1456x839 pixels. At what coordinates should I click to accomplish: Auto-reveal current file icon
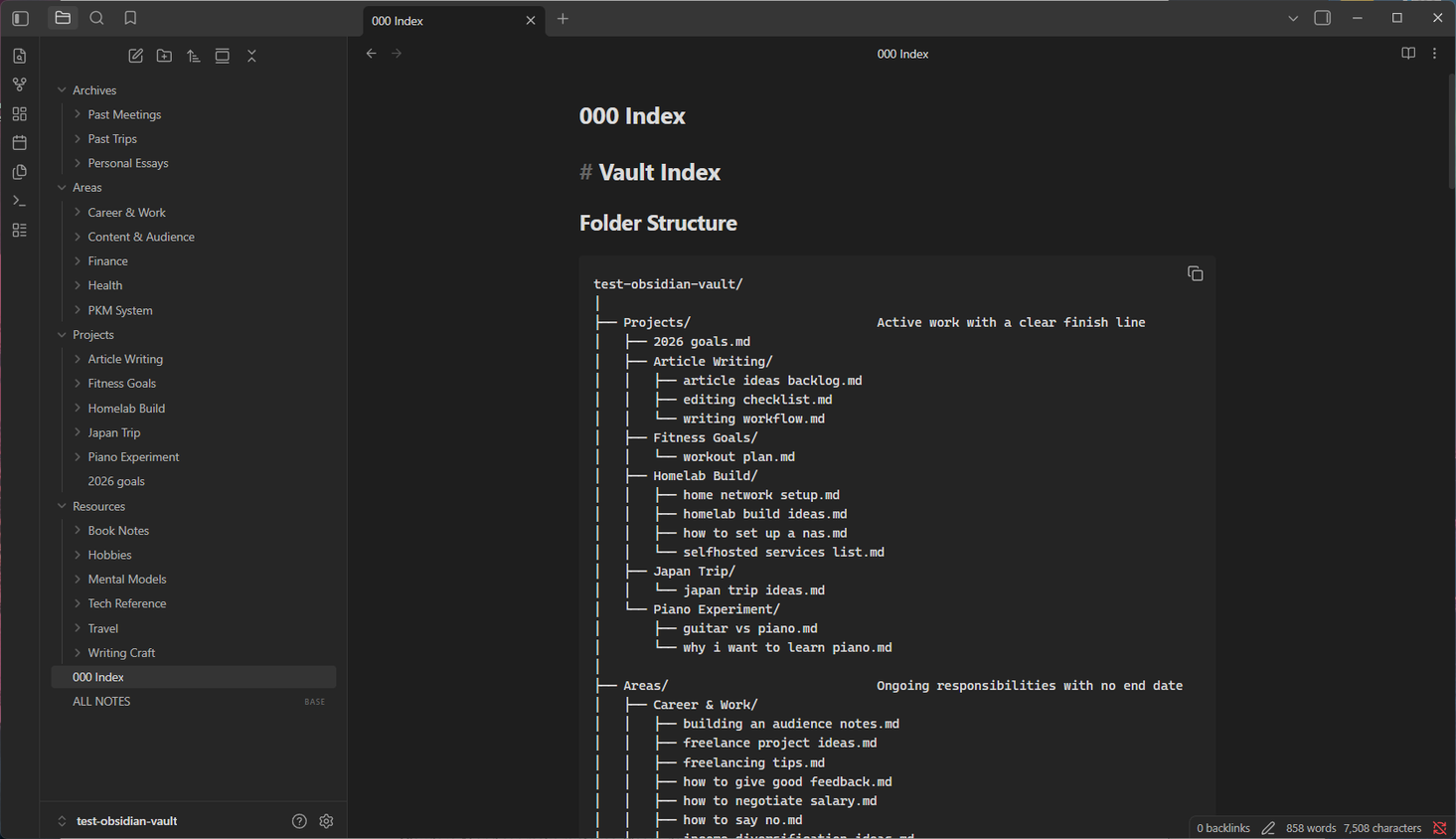(223, 57)
